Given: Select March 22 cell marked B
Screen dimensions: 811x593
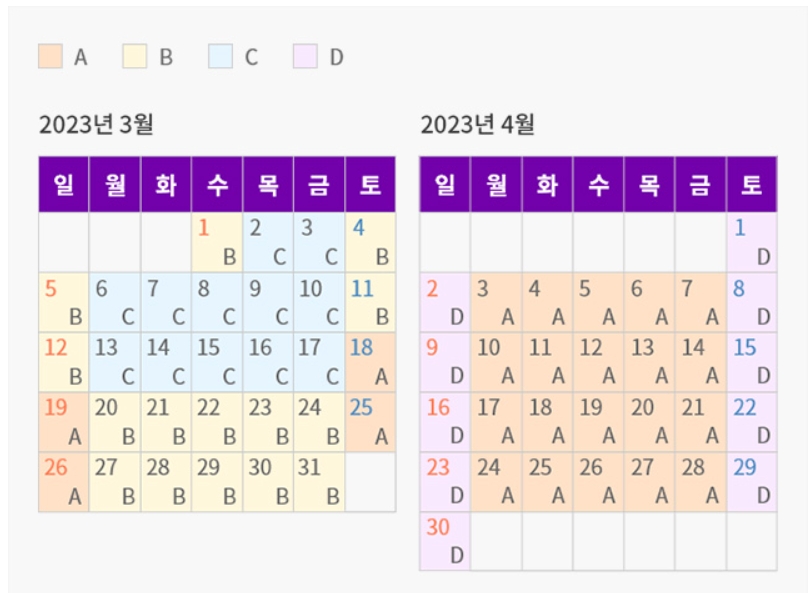Looking at the screenshot, I should click(217, 422).
